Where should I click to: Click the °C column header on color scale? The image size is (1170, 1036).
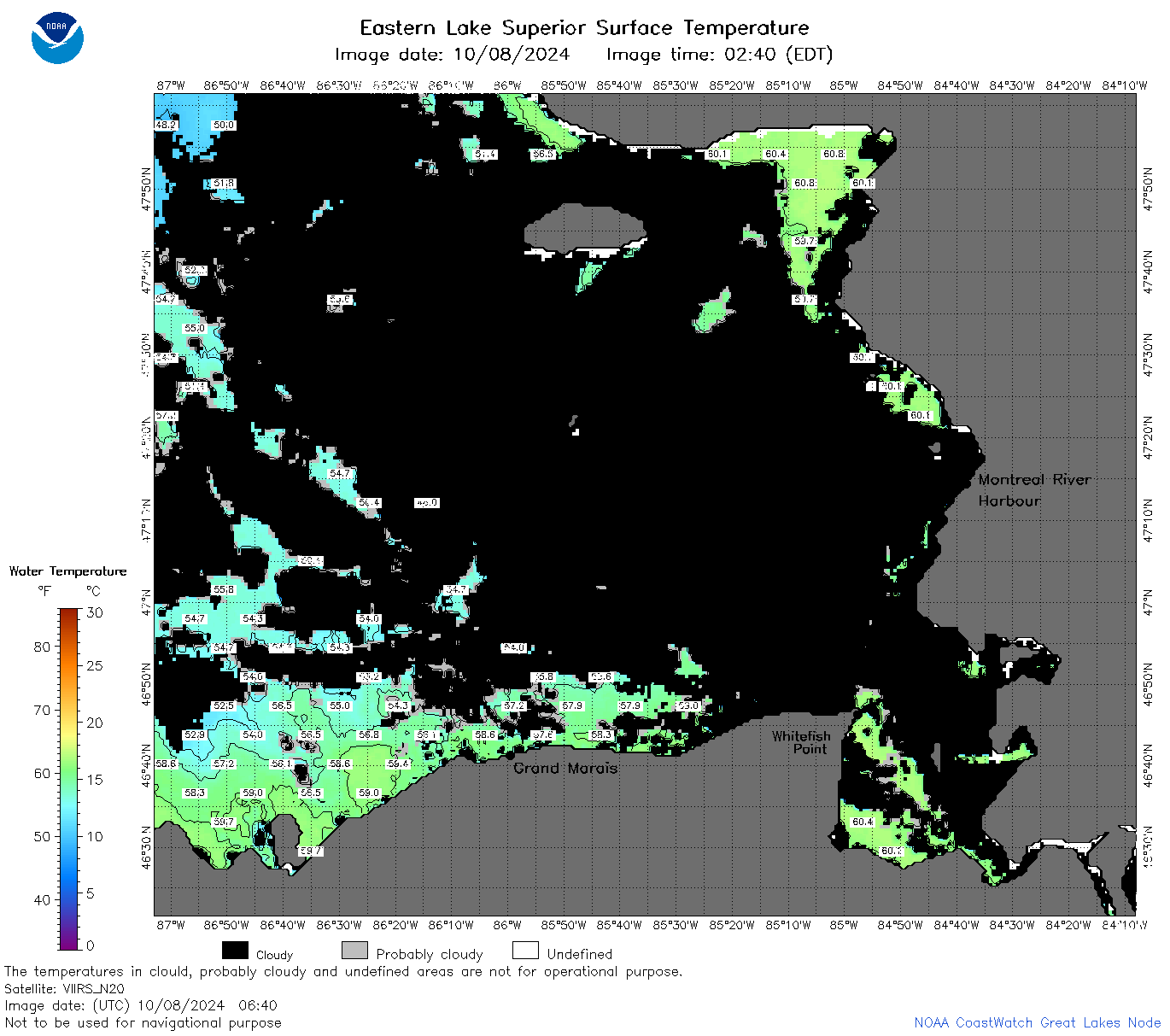coord(93,590)
